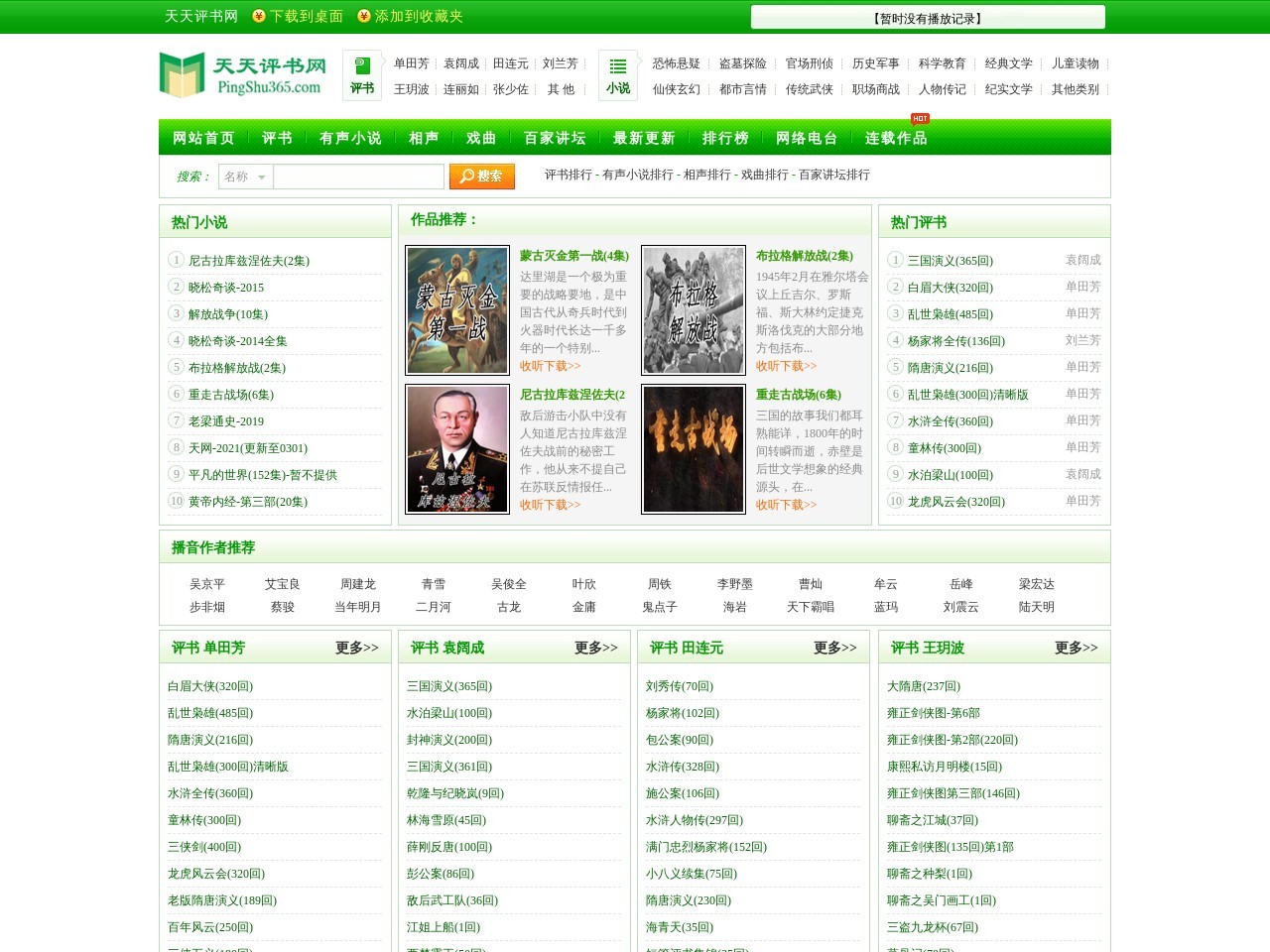Viewport: 1270px width, 952px height.
Task: Expand 更多>> for 评书 单田芳
Action: [x=356, y=648]
